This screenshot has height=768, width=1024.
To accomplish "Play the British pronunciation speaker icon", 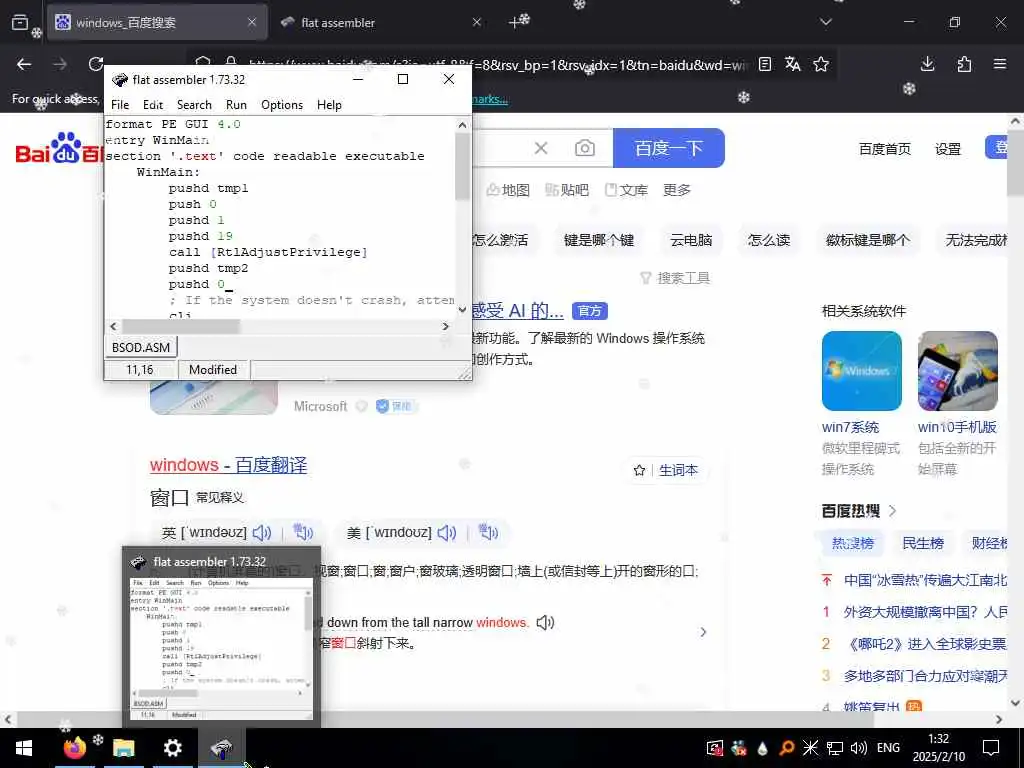I will pyautogui.click(x=262, y=533).
